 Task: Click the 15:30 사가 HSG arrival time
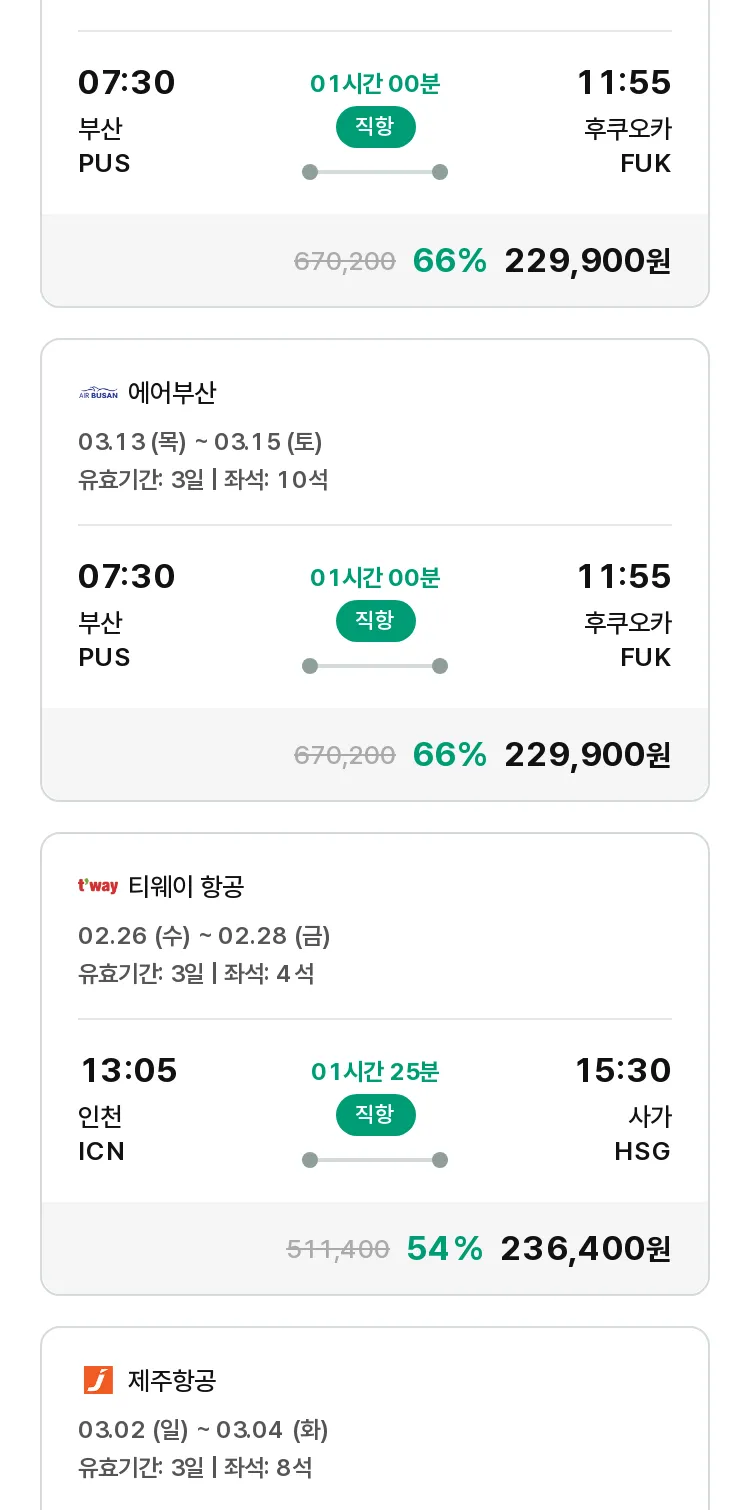(622, 1070)
